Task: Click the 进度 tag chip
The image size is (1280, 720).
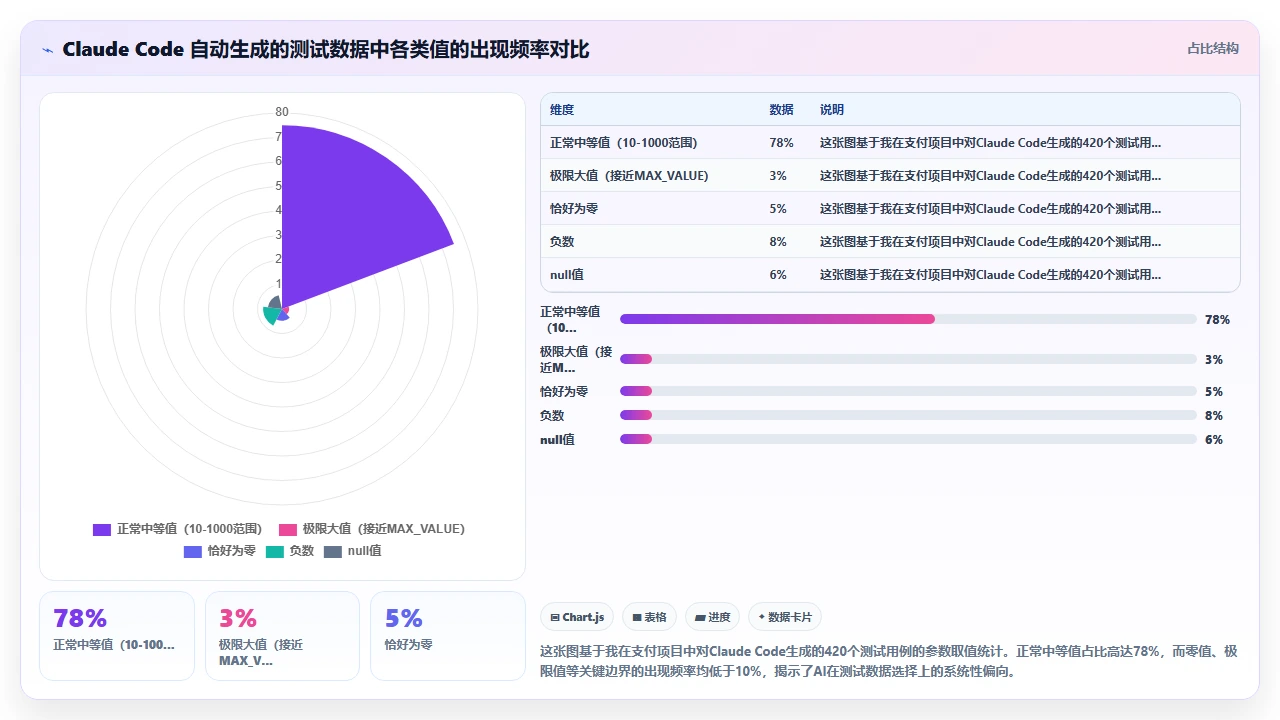Action: [713, 617]
